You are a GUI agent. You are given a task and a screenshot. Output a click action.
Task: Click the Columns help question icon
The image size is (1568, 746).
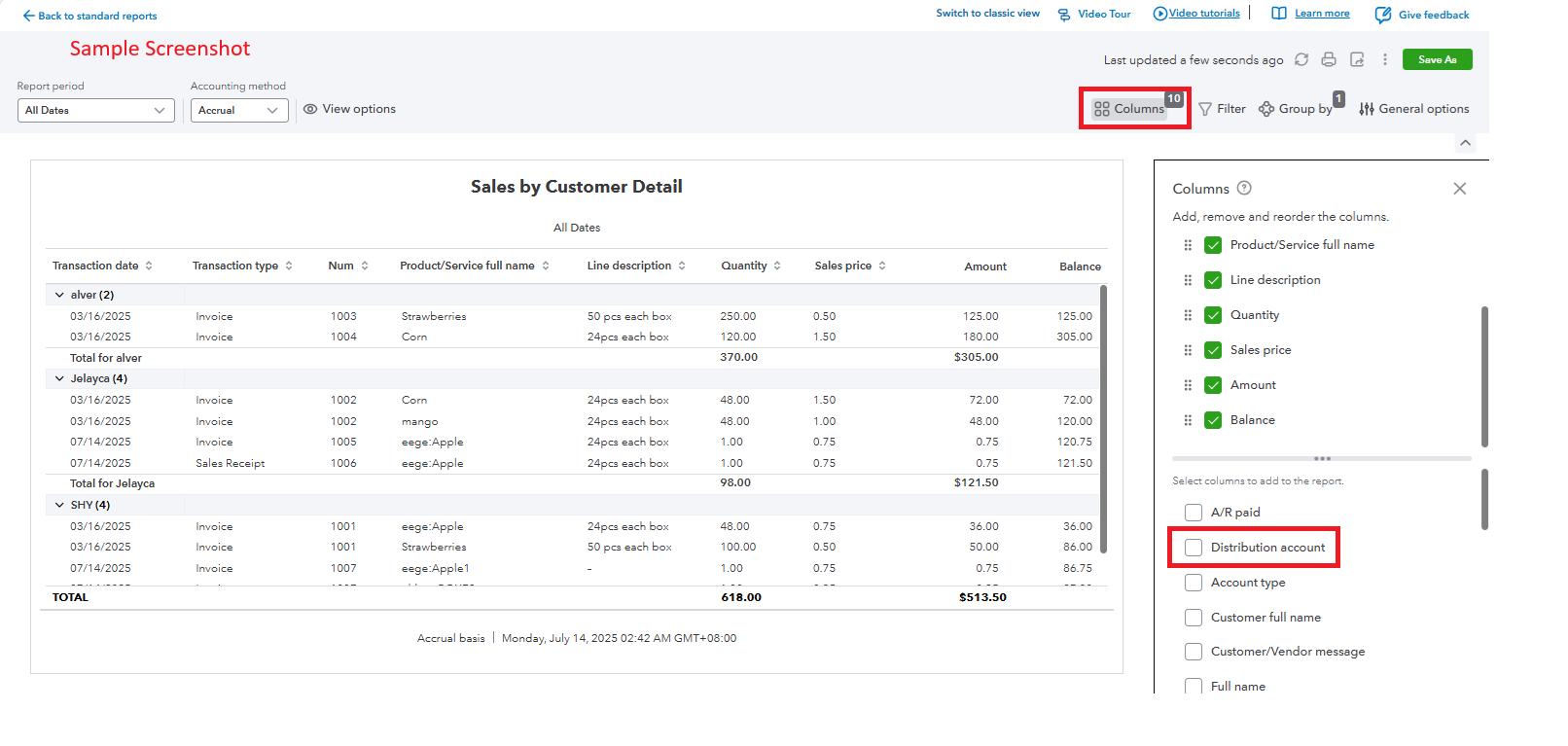1244,188
